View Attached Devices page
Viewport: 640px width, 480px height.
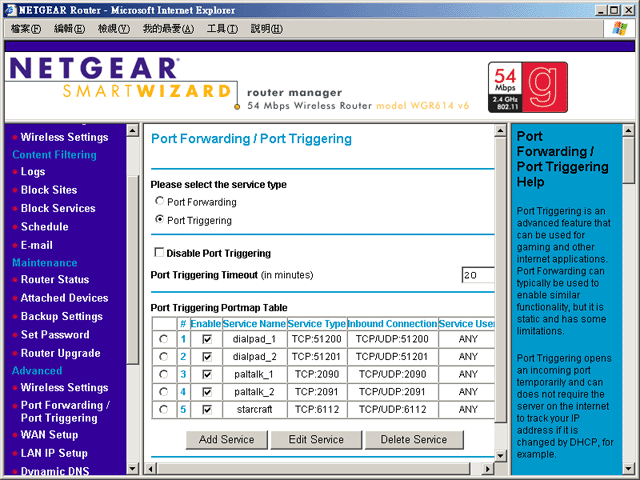64,298
